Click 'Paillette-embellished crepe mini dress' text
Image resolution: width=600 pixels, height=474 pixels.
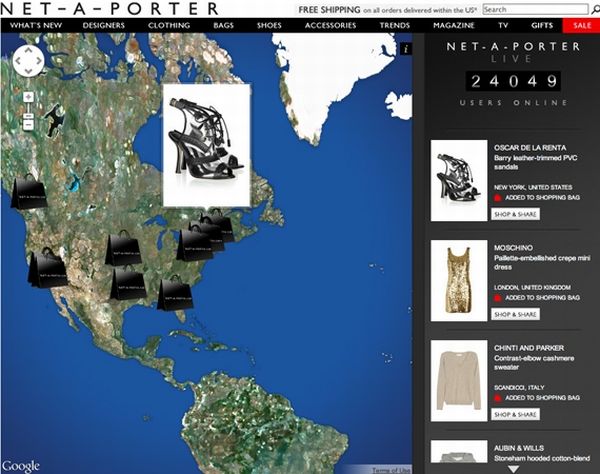(541, 262)
